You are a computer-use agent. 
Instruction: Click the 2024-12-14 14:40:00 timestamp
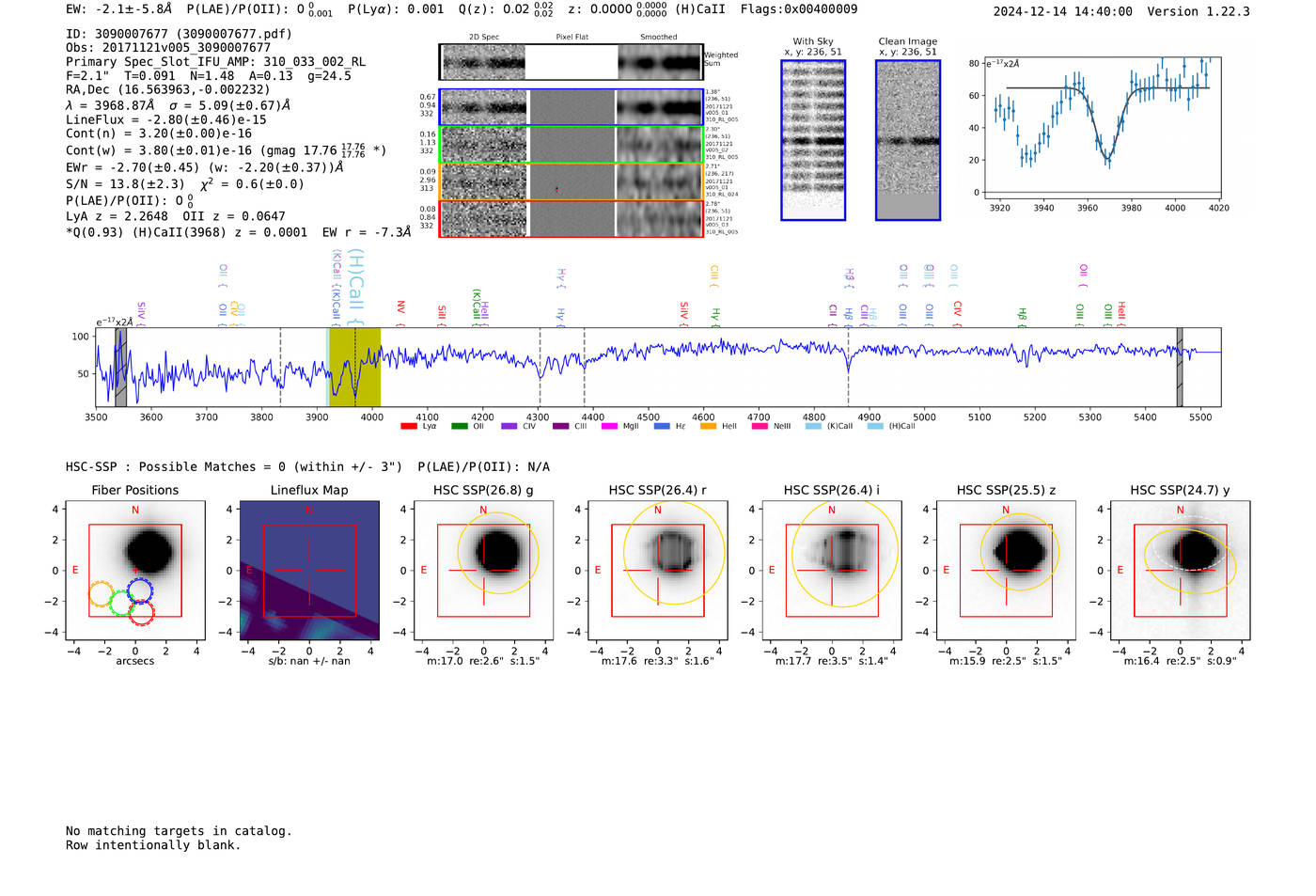(1063, 11)
